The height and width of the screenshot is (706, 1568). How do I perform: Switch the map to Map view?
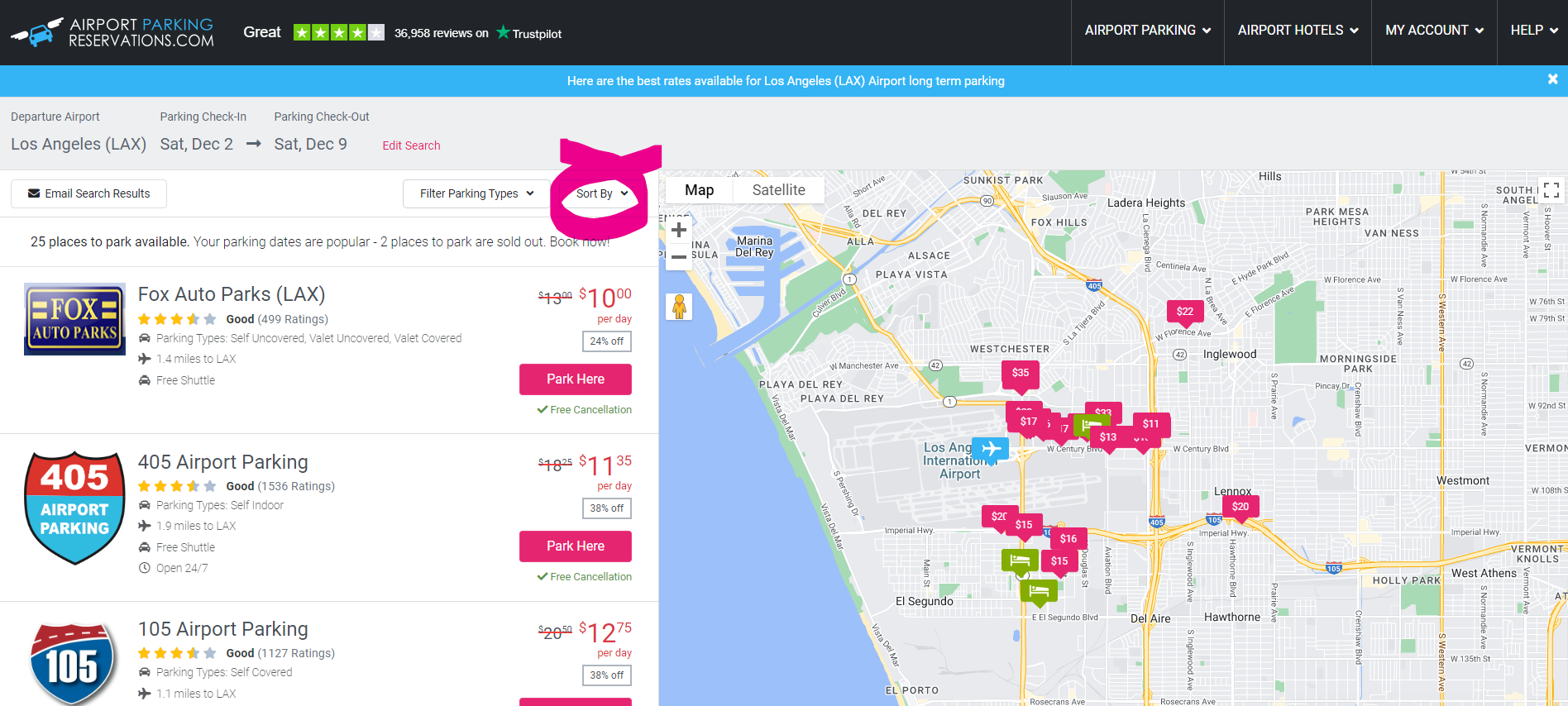pyautogui.click(x=699, y=190)
